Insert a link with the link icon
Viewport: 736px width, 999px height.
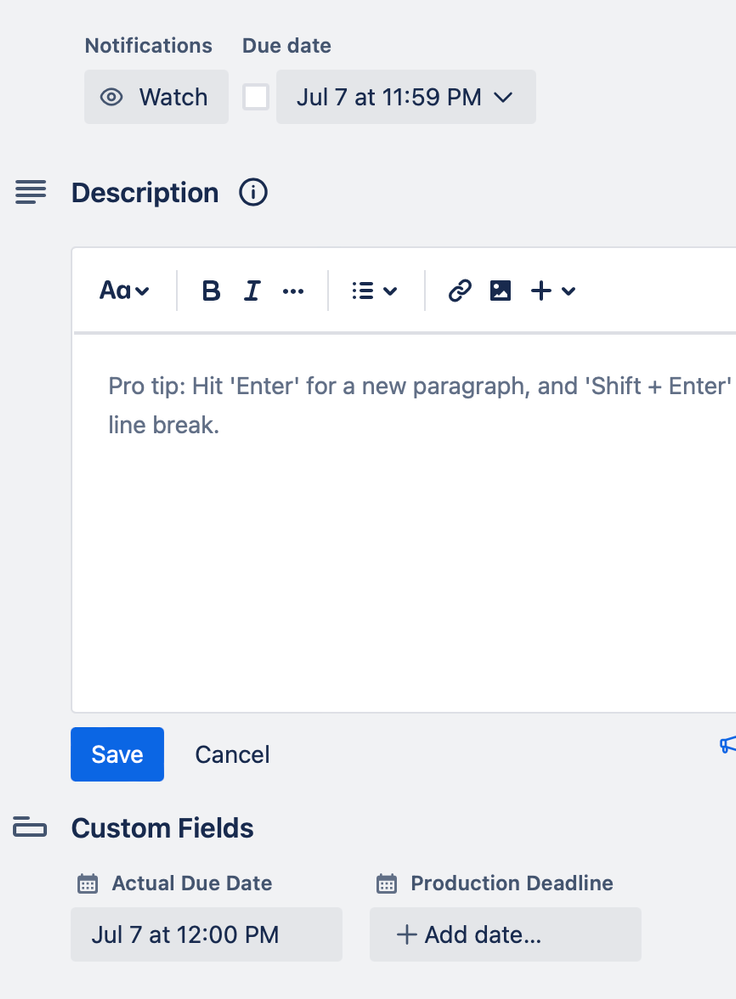coord(459,291)
